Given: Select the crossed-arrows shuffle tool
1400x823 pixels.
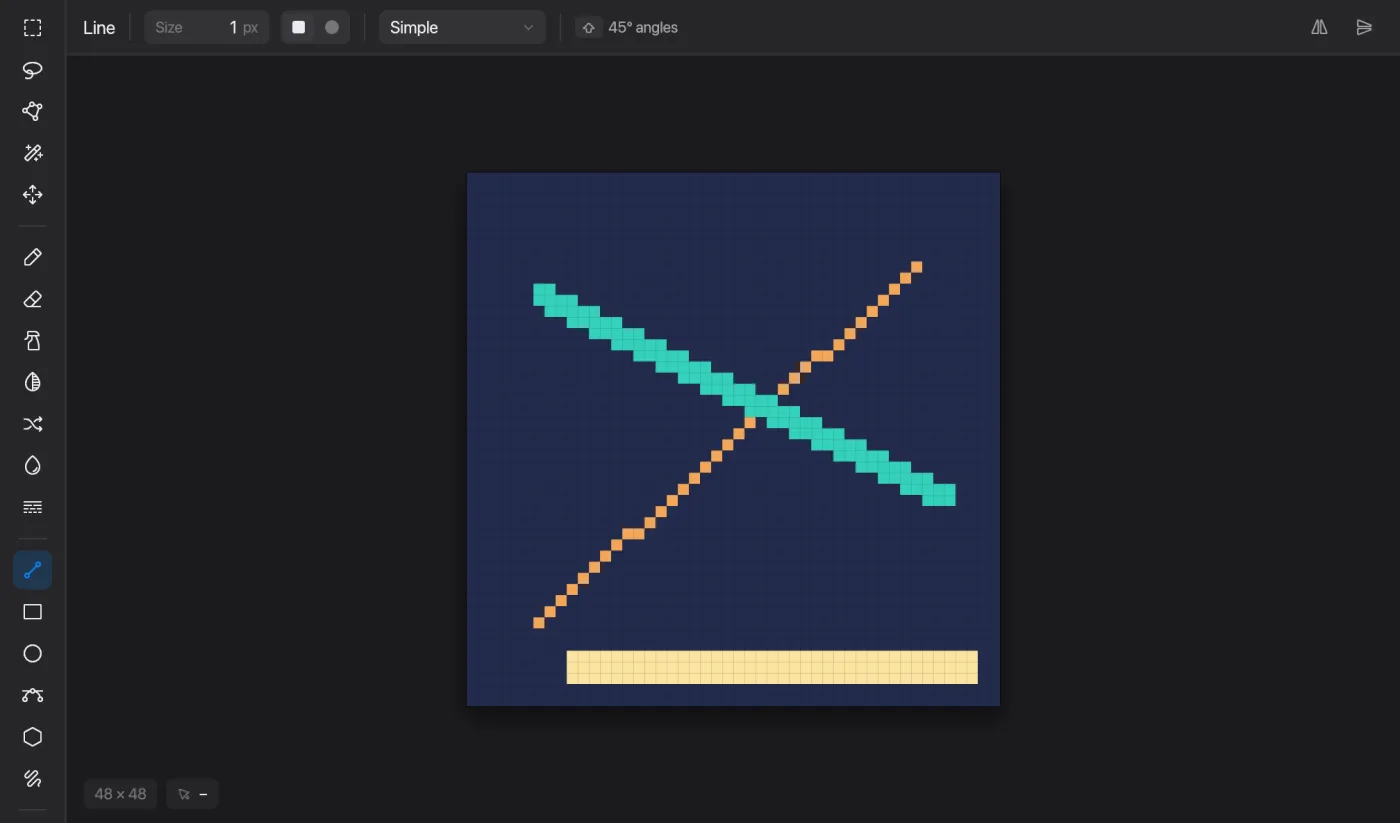Looking at the screenshot, I should pos(32,424).
